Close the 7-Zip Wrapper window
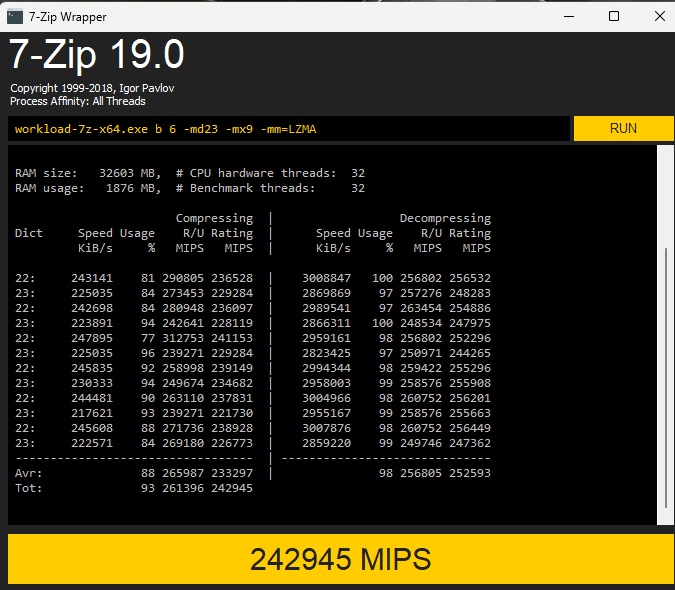675x590 pixels. click(x=660, y=16)
